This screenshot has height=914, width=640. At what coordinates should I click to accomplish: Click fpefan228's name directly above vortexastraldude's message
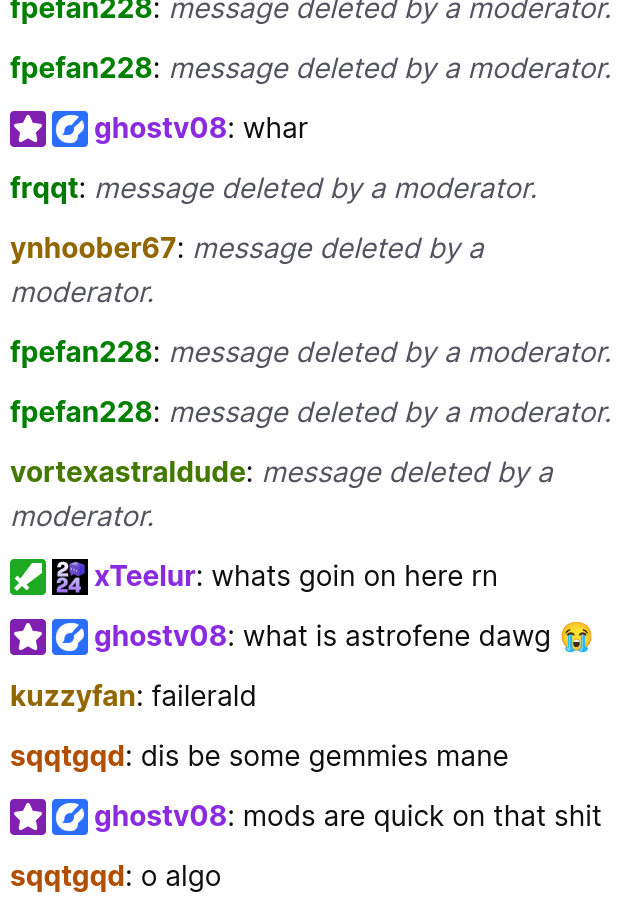(x=81, y=413)
